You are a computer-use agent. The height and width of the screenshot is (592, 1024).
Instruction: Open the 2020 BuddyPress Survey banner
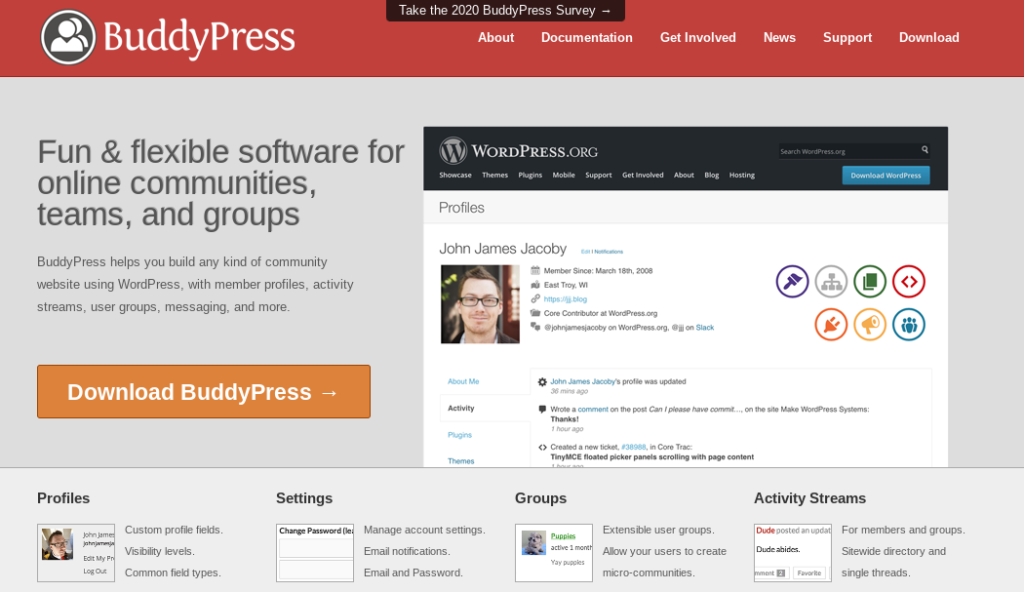(x=505, y=10)
